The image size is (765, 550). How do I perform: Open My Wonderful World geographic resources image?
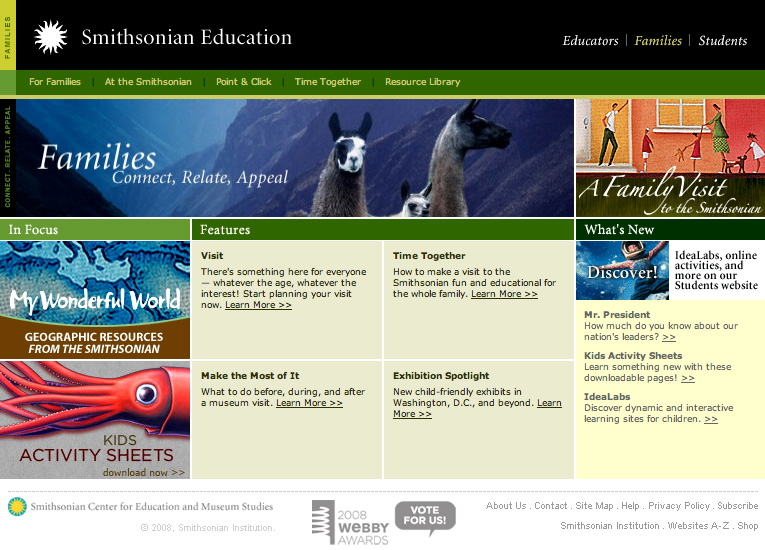pyautogui.click(x=95, y=300)
